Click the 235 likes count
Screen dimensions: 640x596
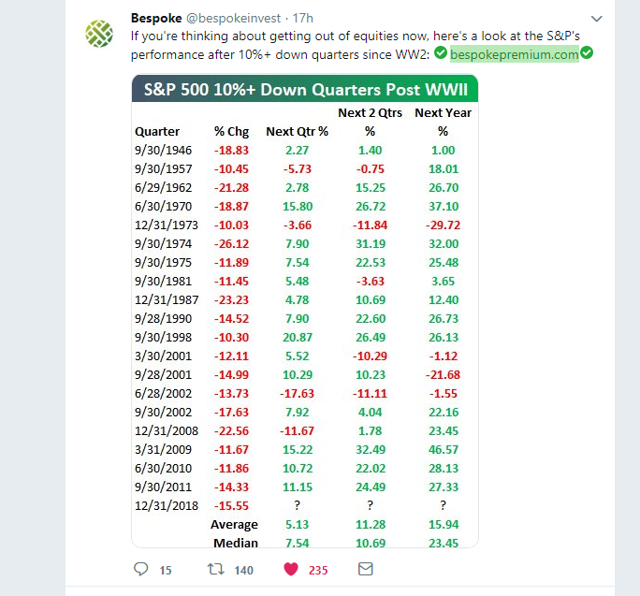tap(320, 570)
